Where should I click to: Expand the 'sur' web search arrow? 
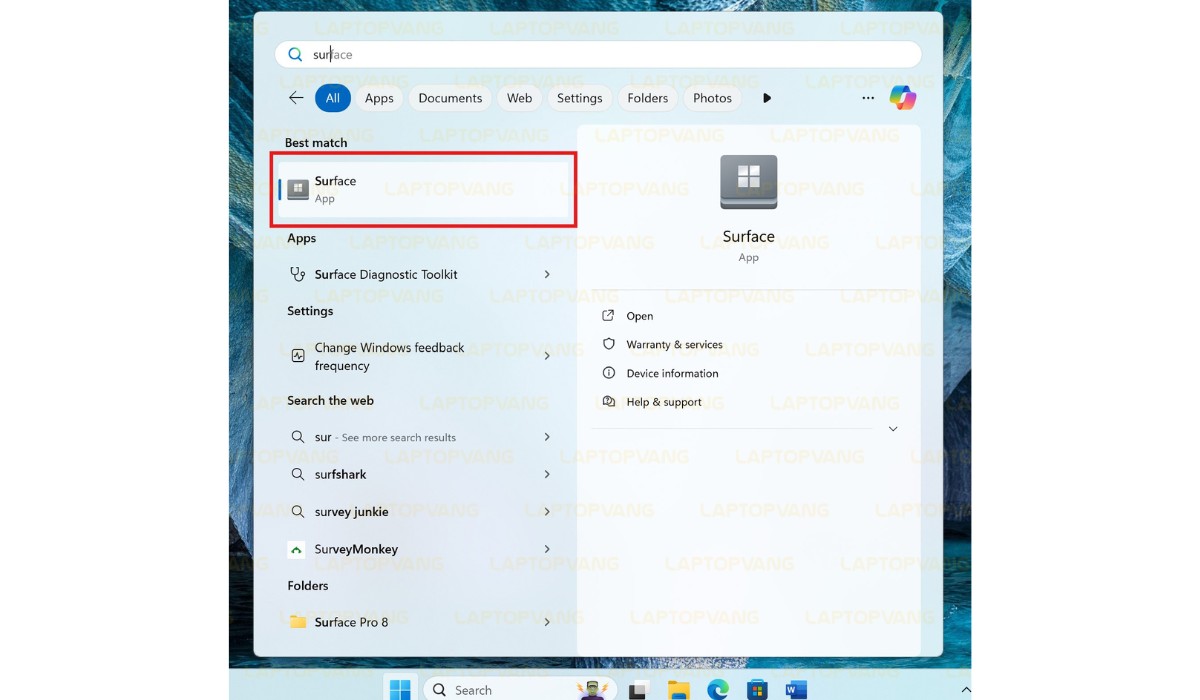[x=547, y=437]
